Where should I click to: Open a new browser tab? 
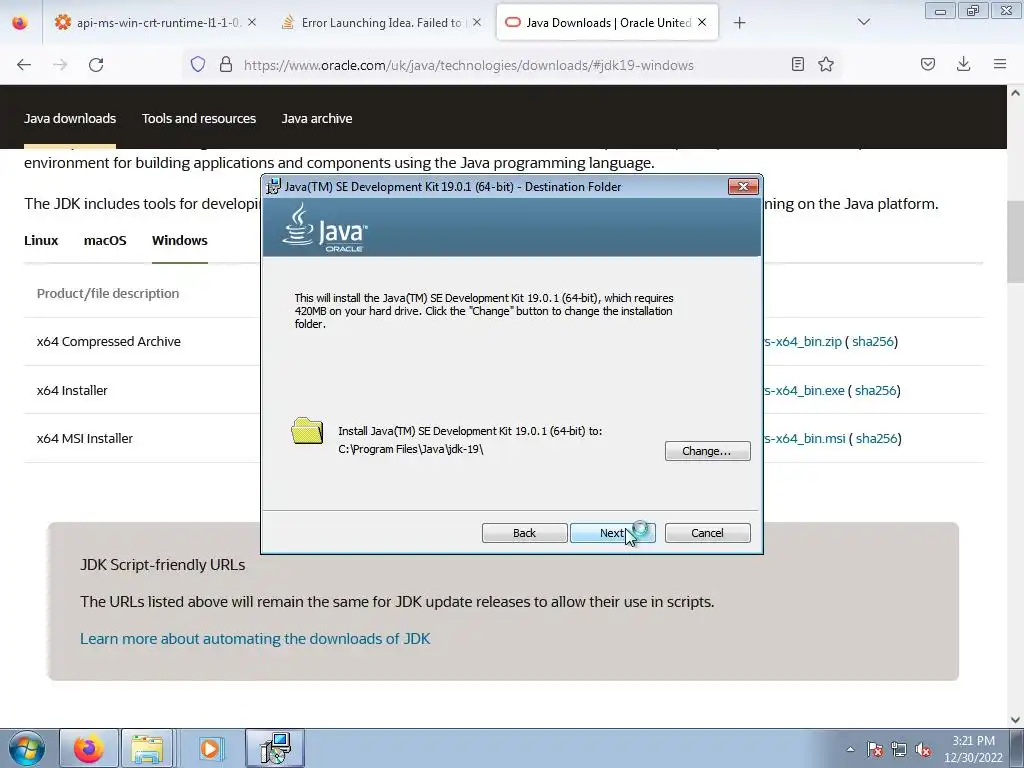click(x=739, y=23)
